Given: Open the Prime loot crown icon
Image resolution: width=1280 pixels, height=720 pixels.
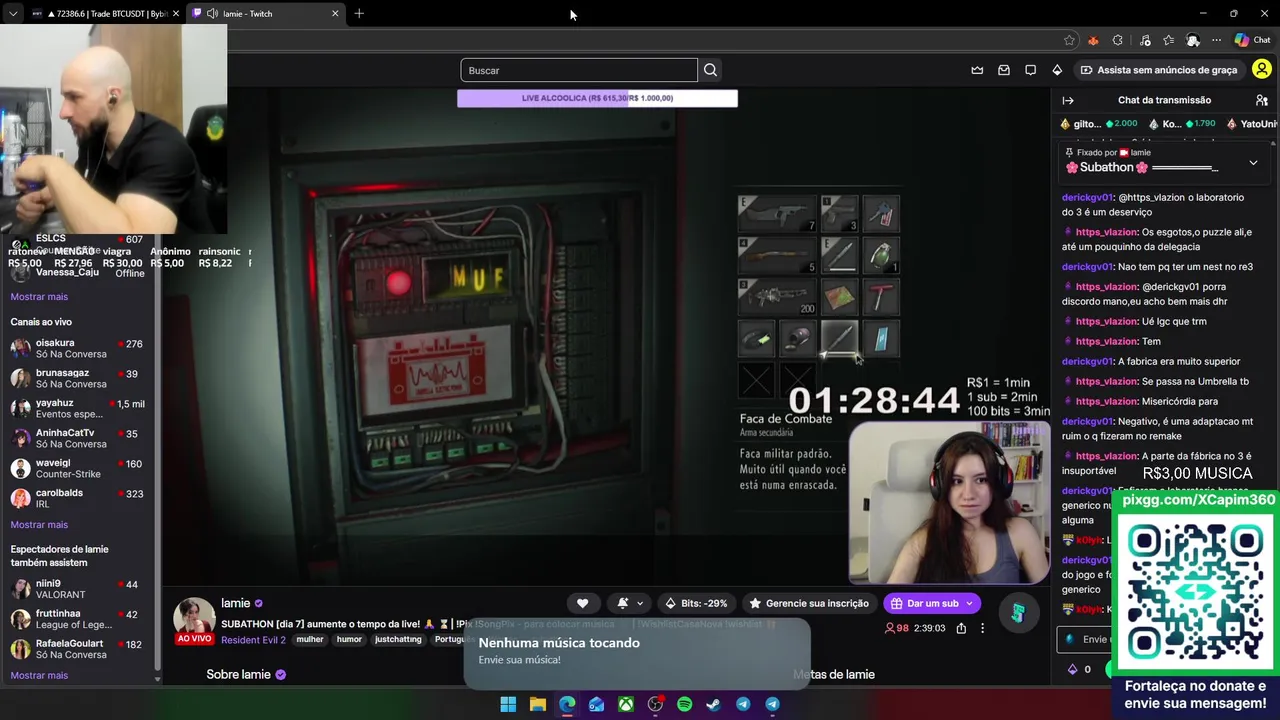Looking at the screenshot, I should 977,70.
